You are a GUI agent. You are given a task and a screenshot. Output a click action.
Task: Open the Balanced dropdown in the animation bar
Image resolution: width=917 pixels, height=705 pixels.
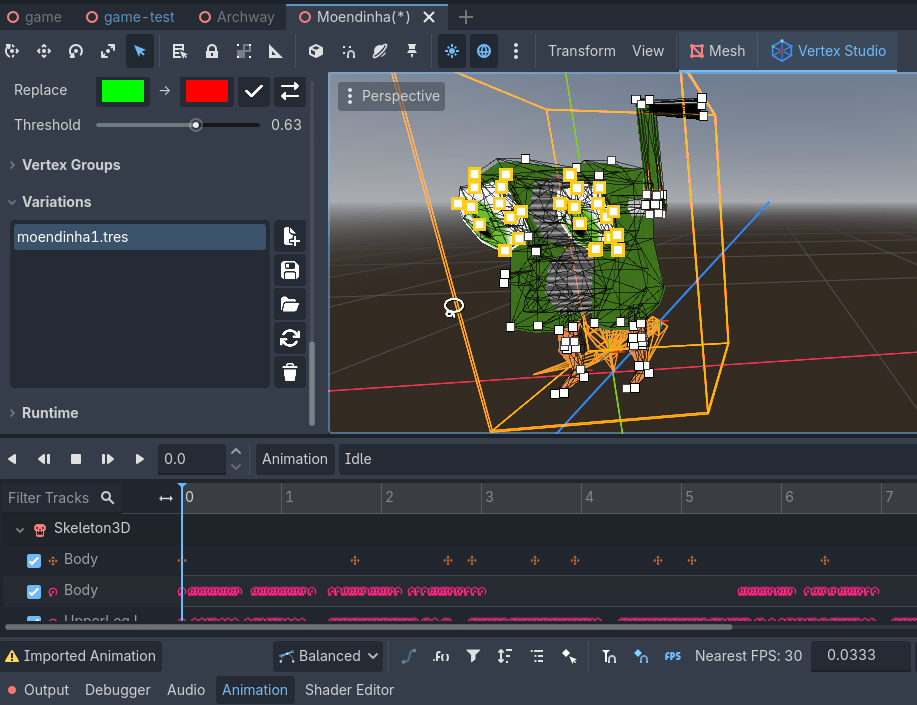coord(328,656)
